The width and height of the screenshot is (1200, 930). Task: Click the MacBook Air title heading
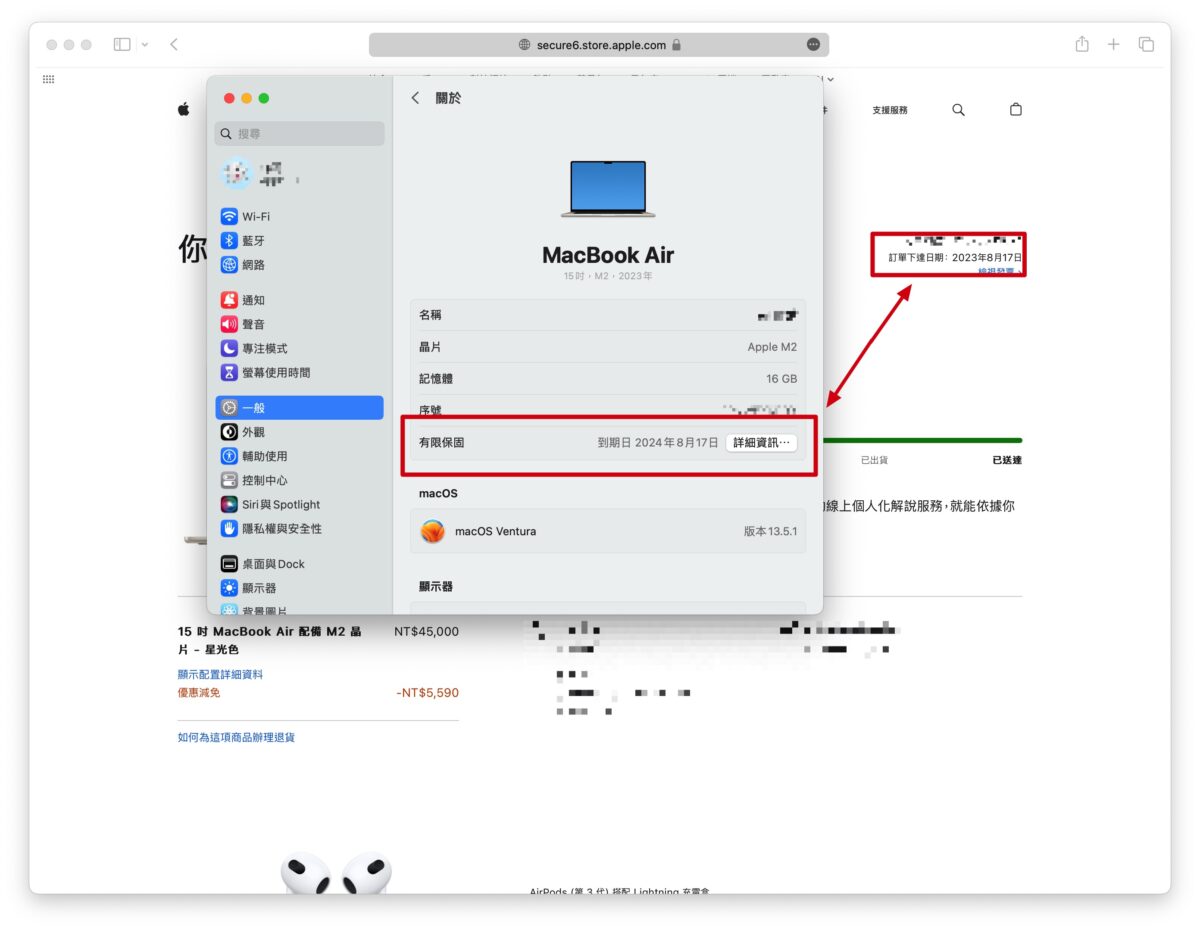tap(608, 254)
